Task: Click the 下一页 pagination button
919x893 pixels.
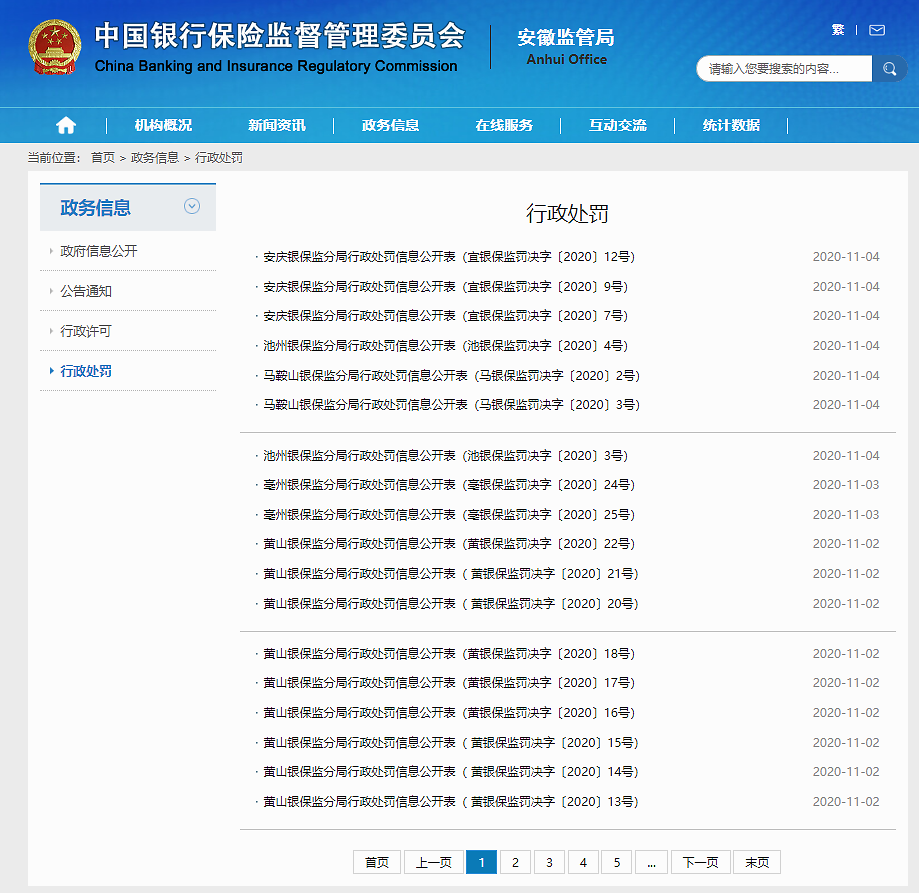Action: tap(700, 861)
